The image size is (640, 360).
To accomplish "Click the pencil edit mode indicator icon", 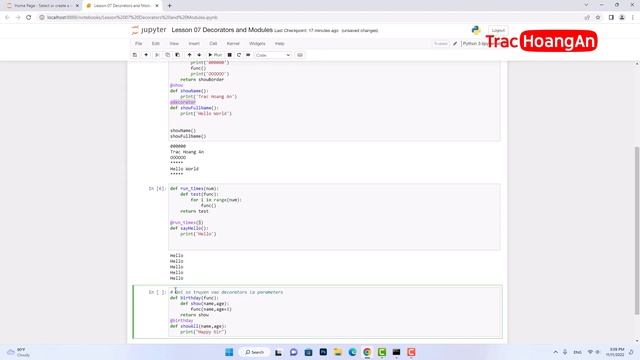I will (455, 43).
